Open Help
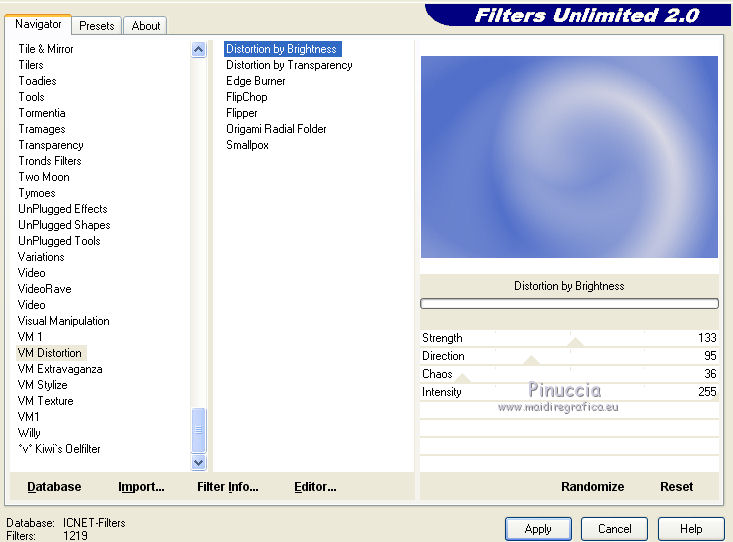 pyautogui.click(x=691, y=529)
